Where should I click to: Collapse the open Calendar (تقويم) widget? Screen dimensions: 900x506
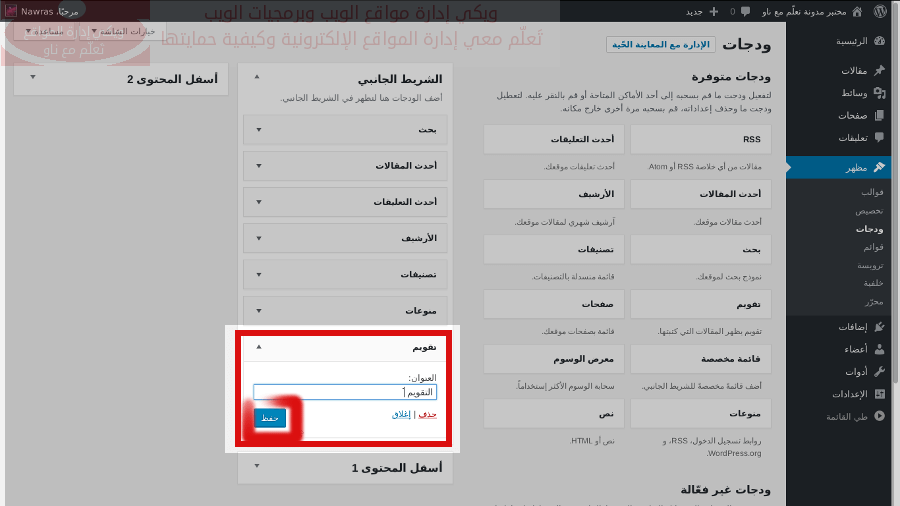(259, 347)
